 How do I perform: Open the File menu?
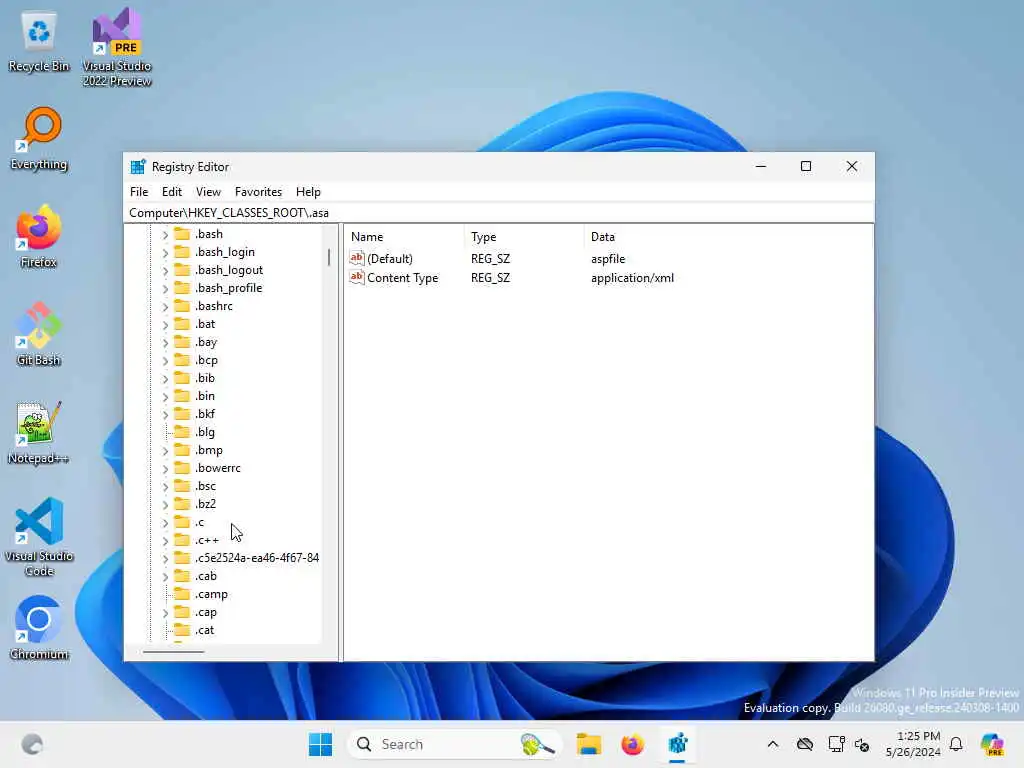pos(139,192)
